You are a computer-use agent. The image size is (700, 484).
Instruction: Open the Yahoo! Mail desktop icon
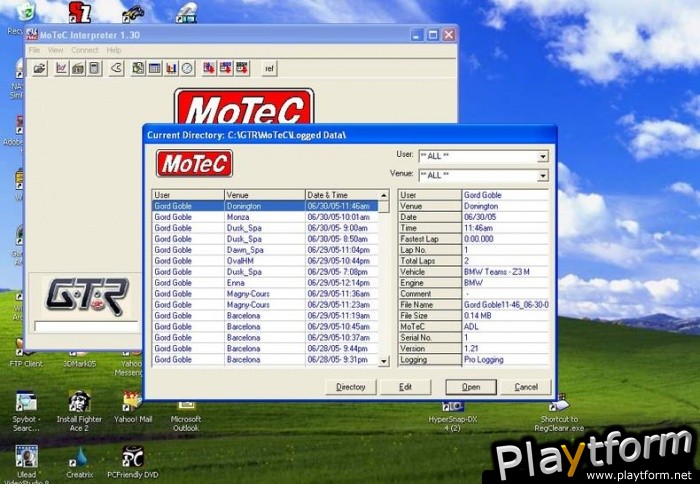(133, 407)
